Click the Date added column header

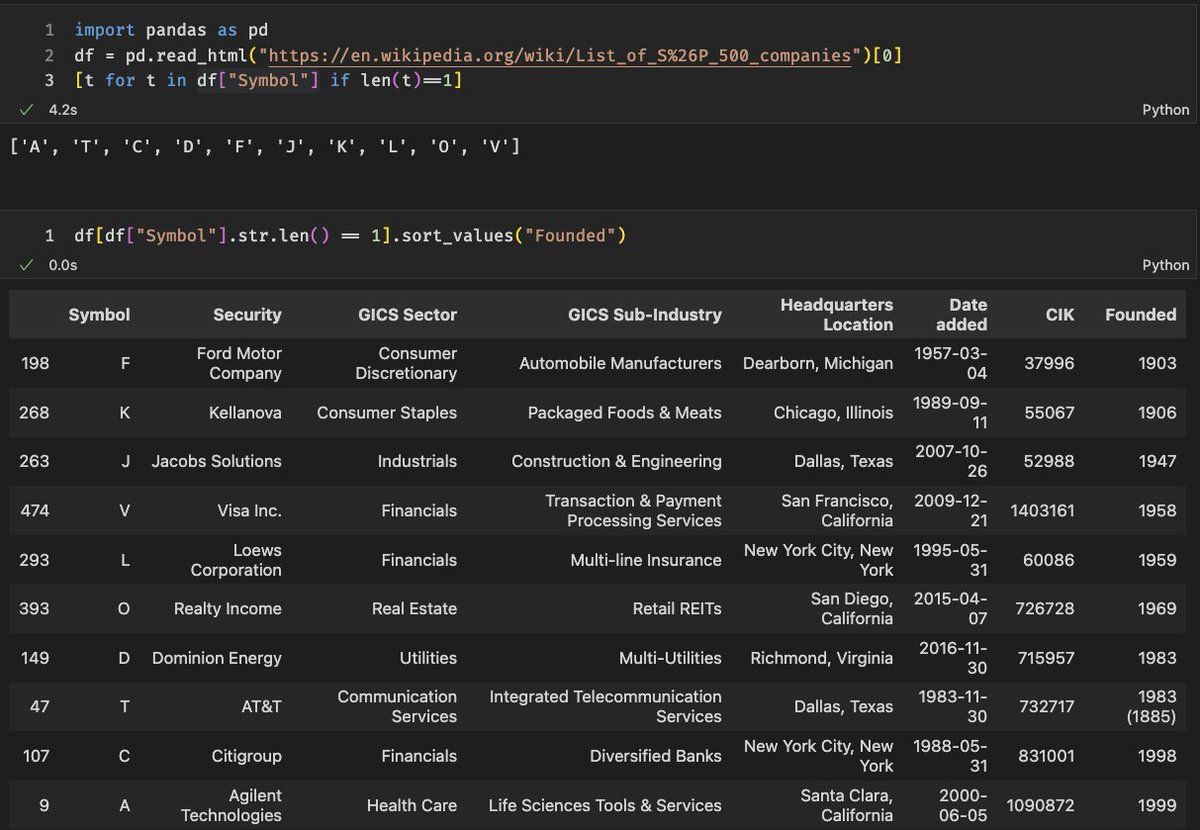[x=961, y=314]
